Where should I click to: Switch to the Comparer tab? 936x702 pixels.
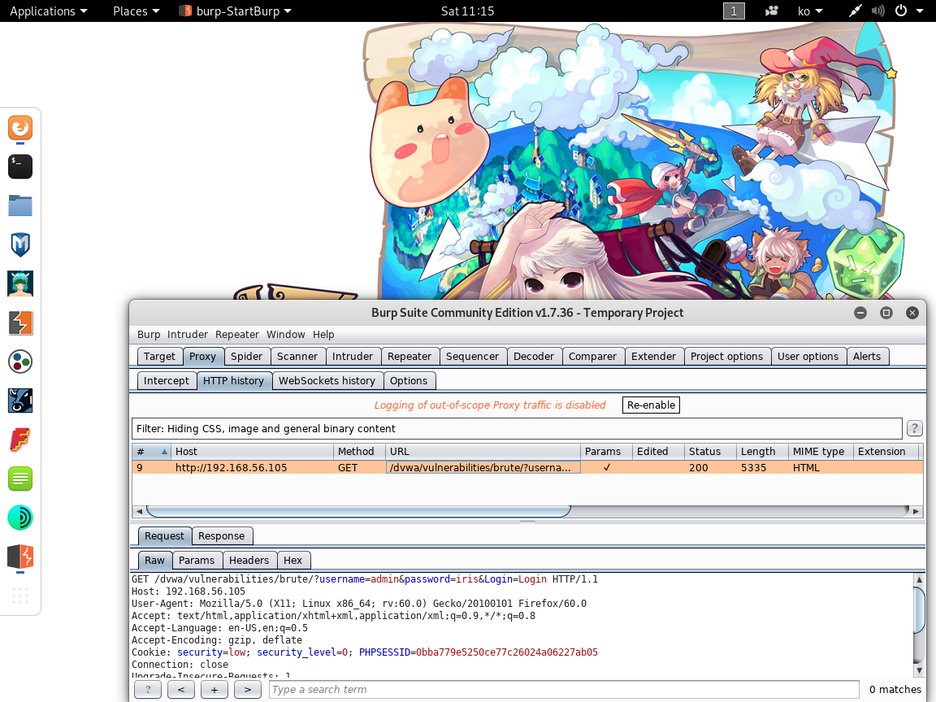[x=592, y=356]
